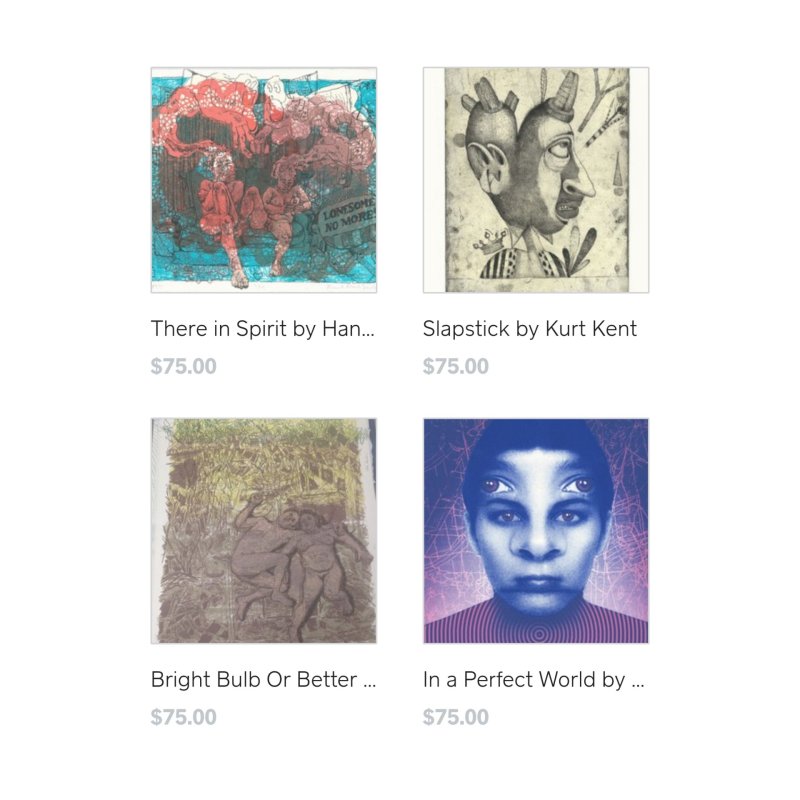This screenshot has width=800, height=800.
Task: Click the 'Slapstick by Kurt Kent' title
Action: point(530,329)
